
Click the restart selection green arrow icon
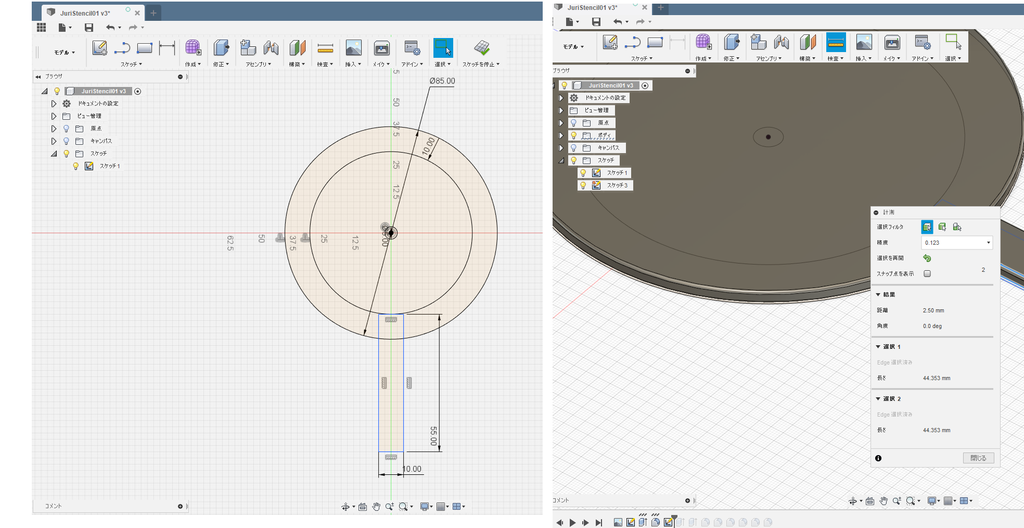pos(927,258)
